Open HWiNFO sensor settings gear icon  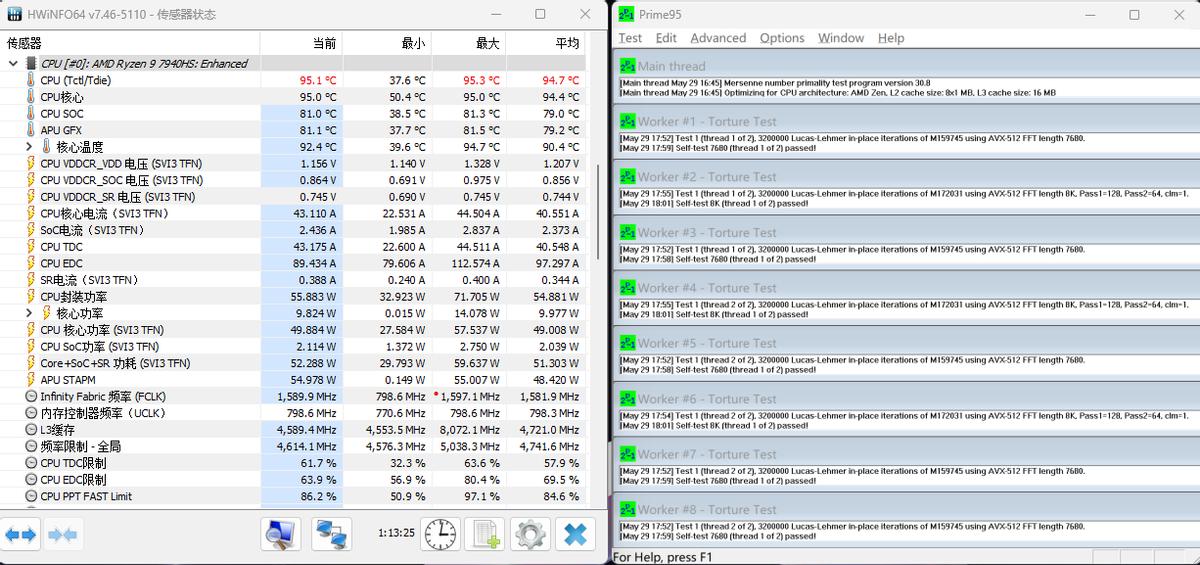pyautogui.click(x=530, y=533)
